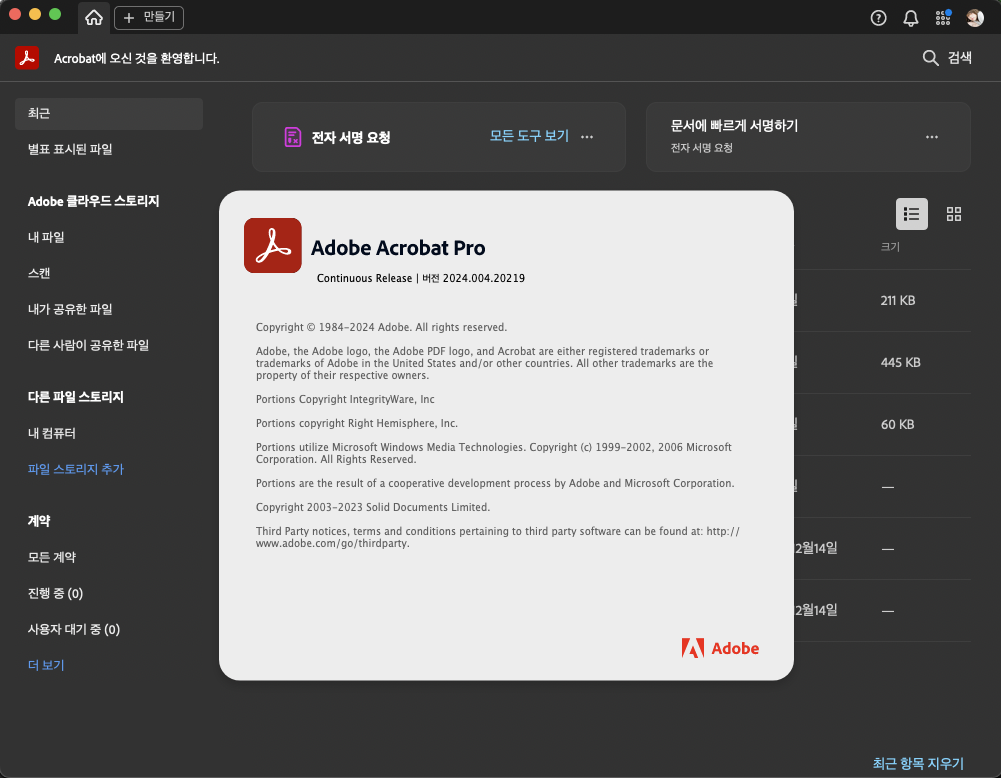Switch to grid thumbnail view
Viewport: 1001px width, 778px height.
[953, 214]
